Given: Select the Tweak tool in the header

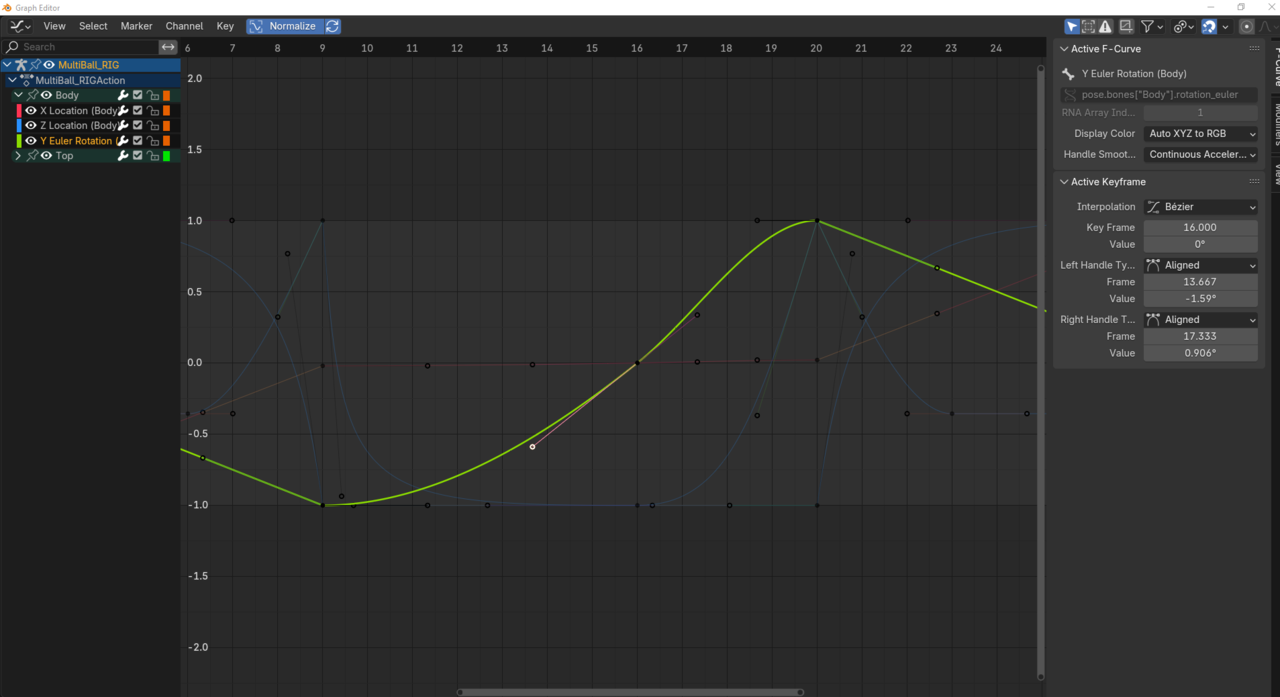Looking at the screenshot, I should [x=1072, y=26].
